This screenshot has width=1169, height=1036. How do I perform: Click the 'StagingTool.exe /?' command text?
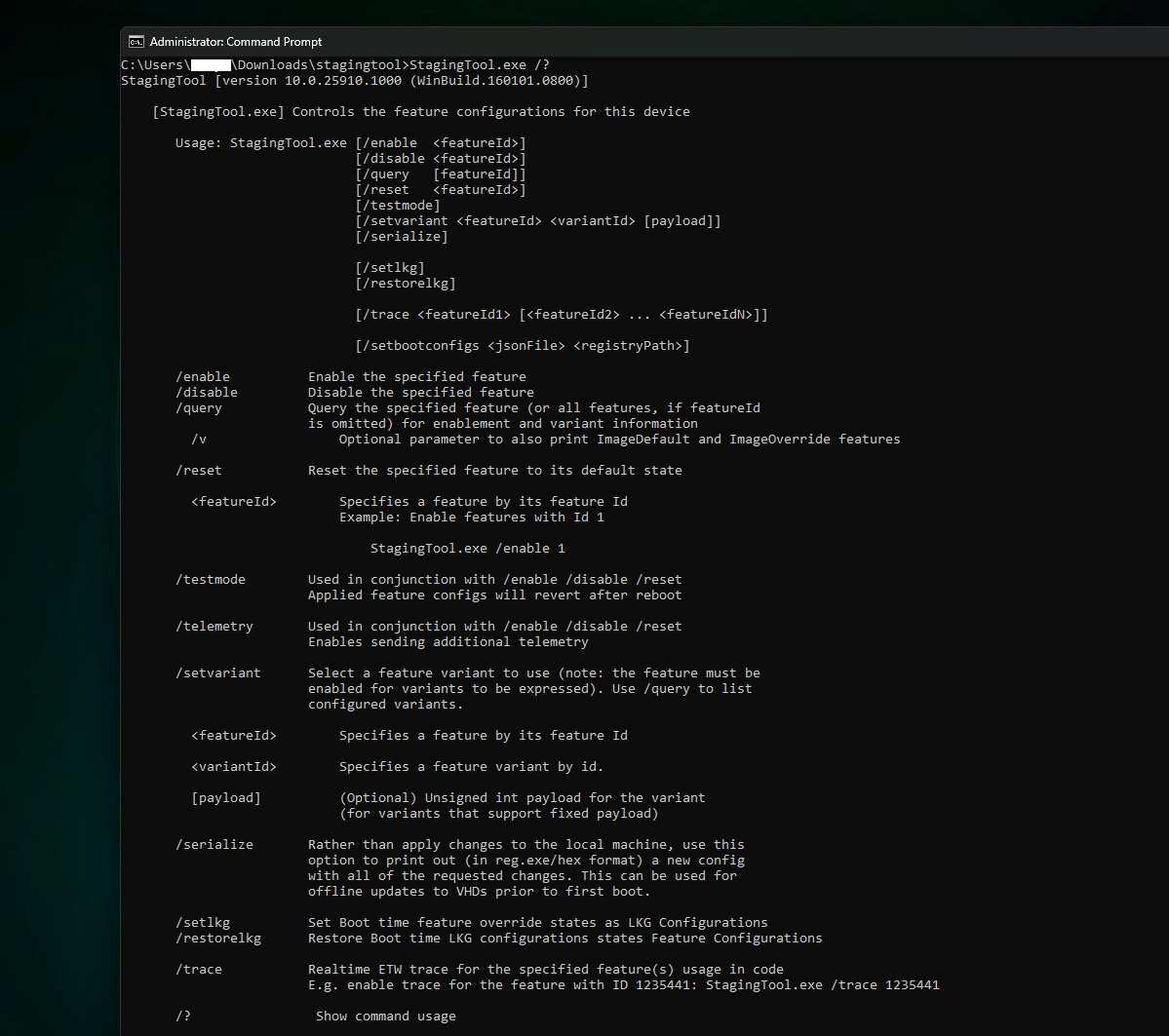coord(480,65)
